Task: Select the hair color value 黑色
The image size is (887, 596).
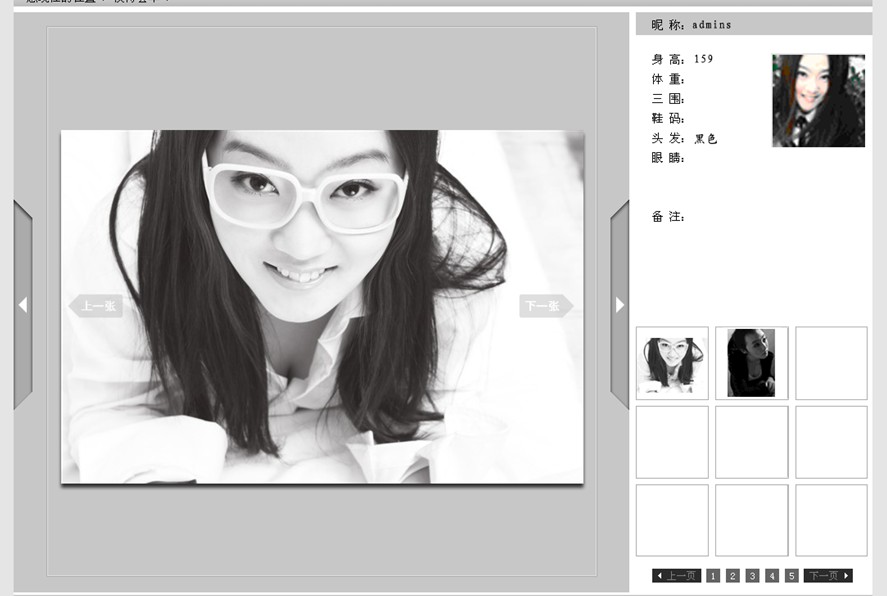Action: point(705,139)
